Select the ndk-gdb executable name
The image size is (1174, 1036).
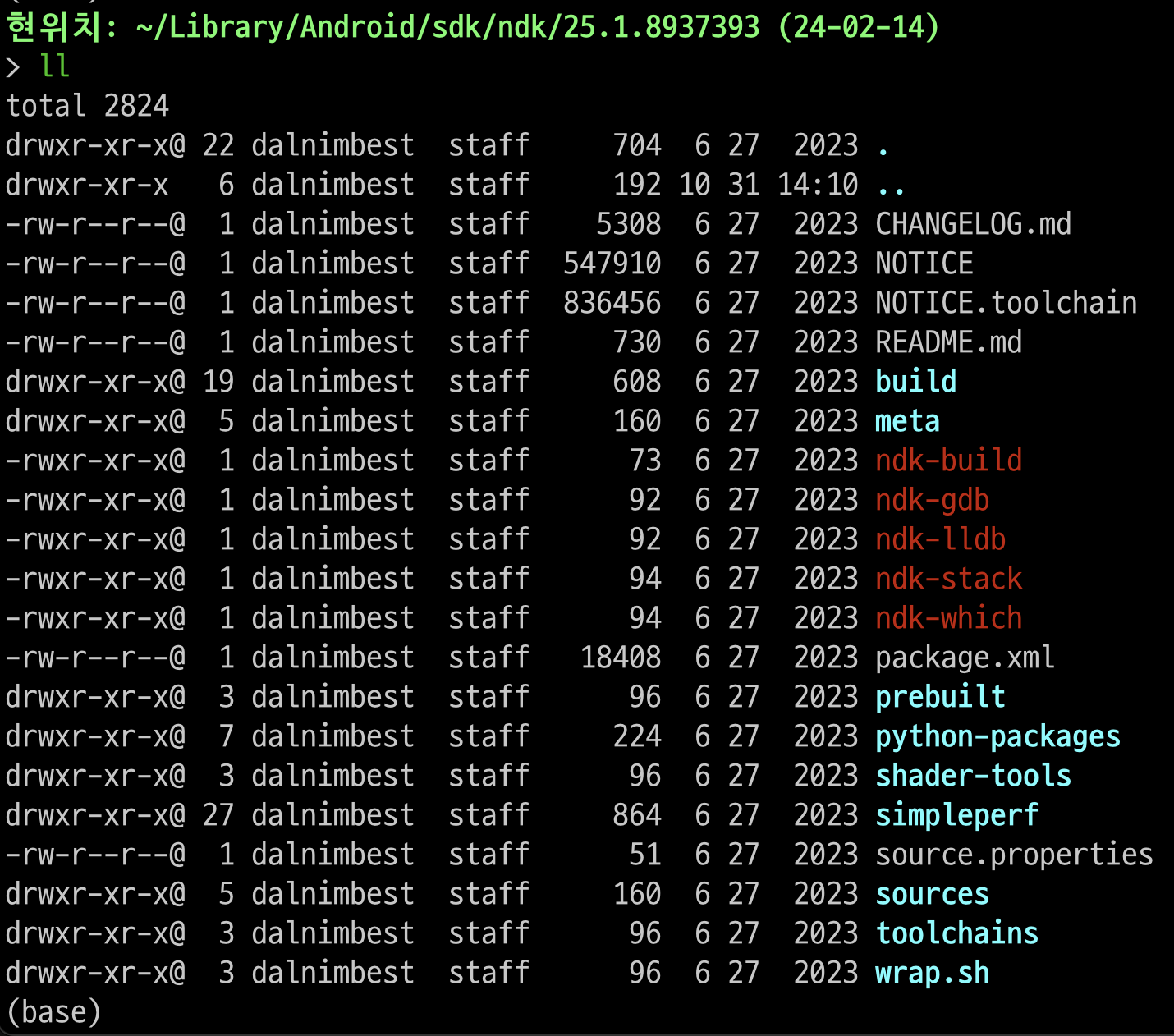(932, 500)
